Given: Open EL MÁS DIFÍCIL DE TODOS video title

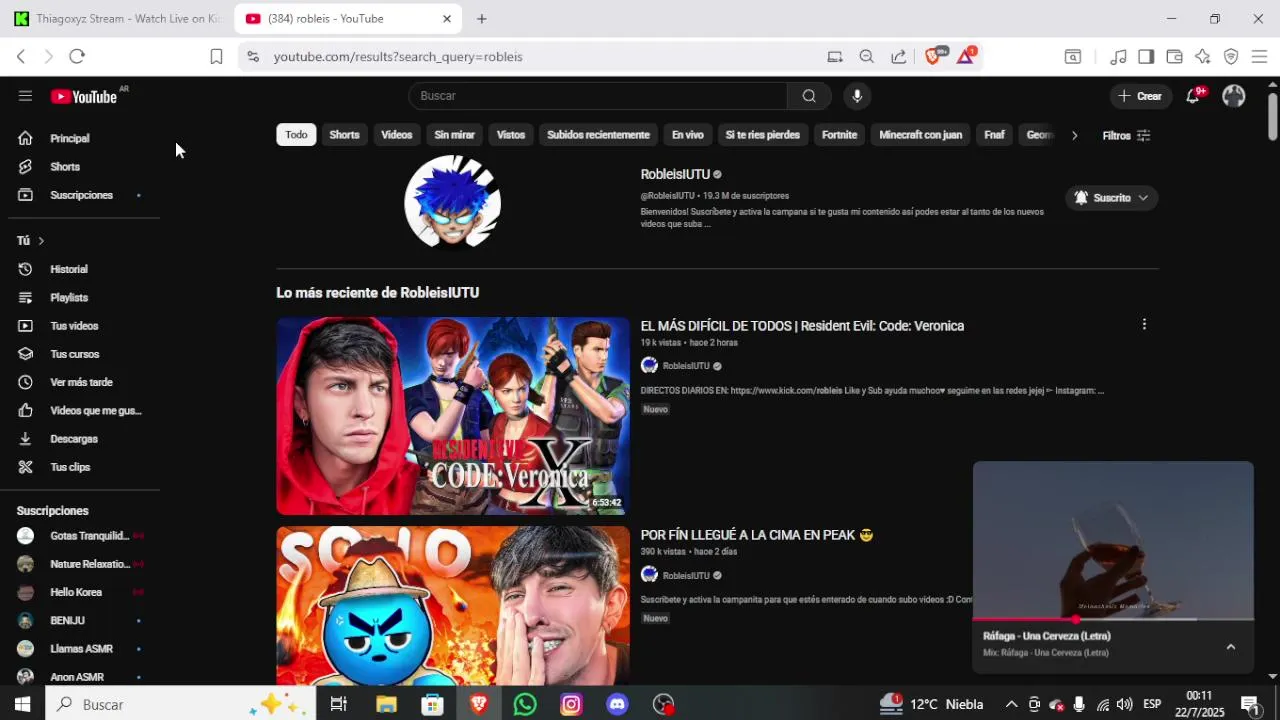Looking at the screenshot, I should (802, 326).
